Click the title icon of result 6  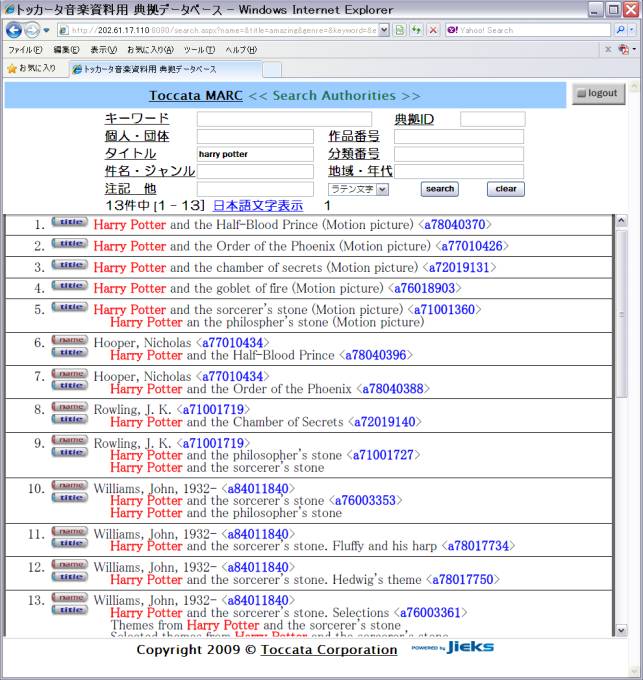pyautogui.click(x=69, y=353)
